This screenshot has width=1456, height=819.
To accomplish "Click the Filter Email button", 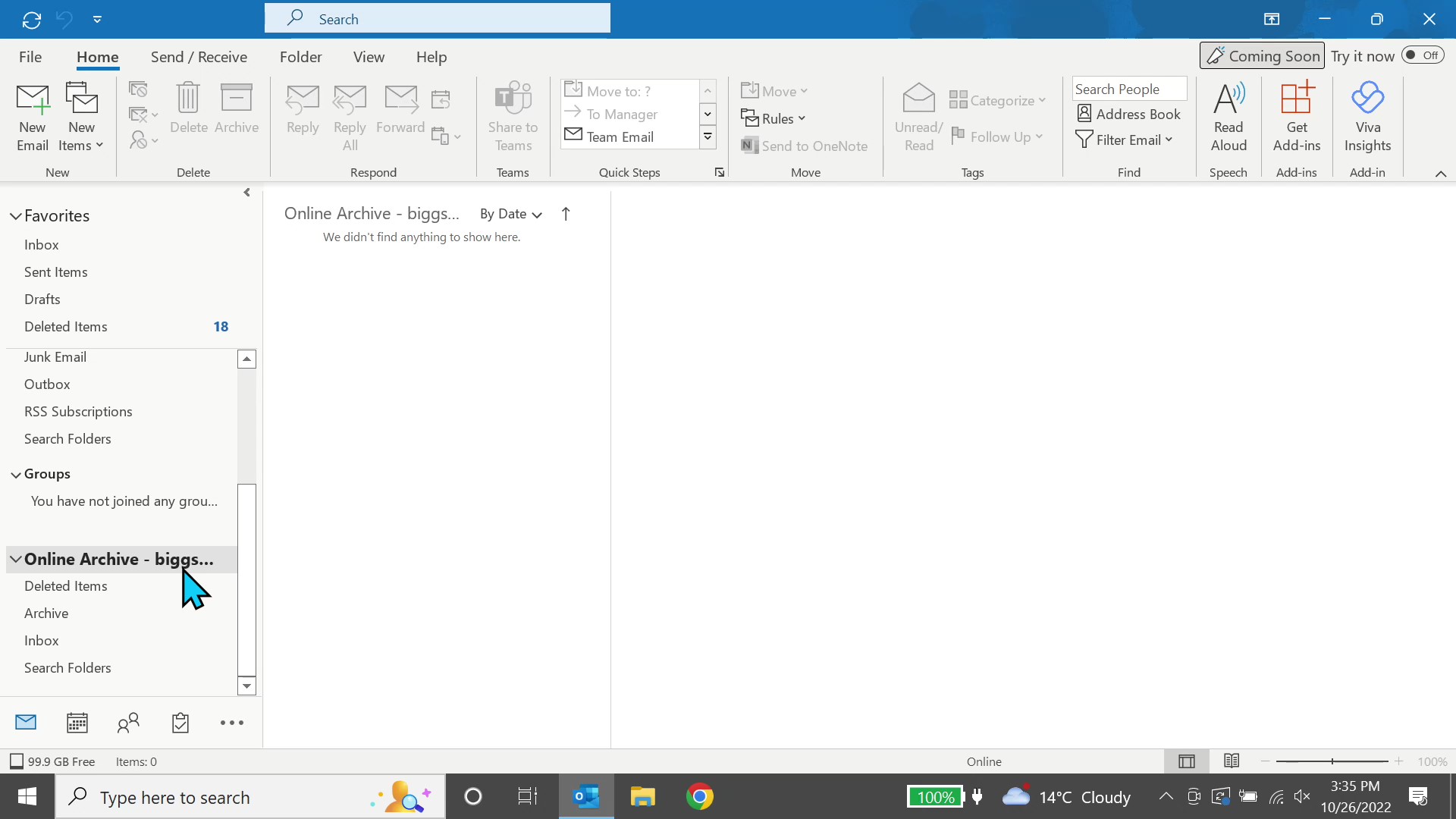I will coord(1125,139).
